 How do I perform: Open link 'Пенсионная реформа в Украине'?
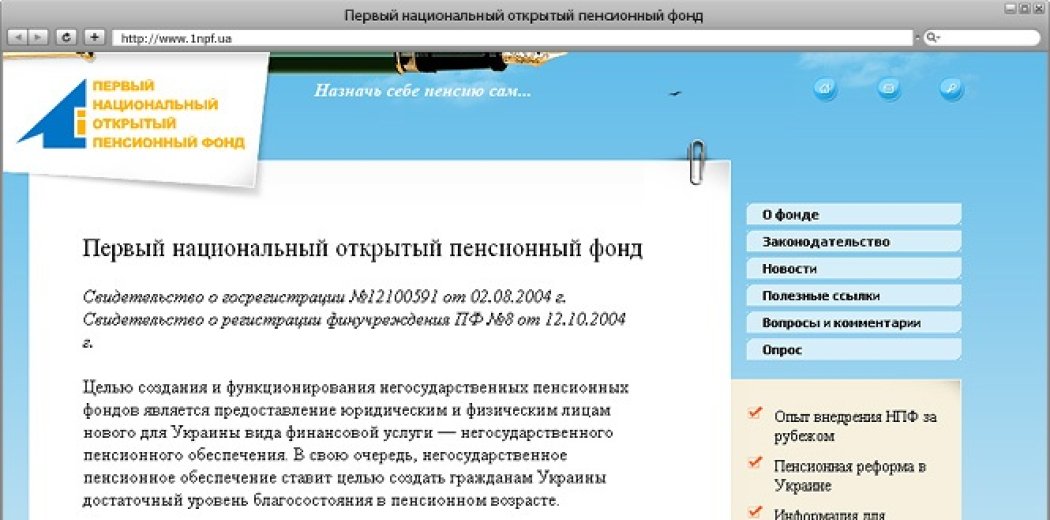850,476
